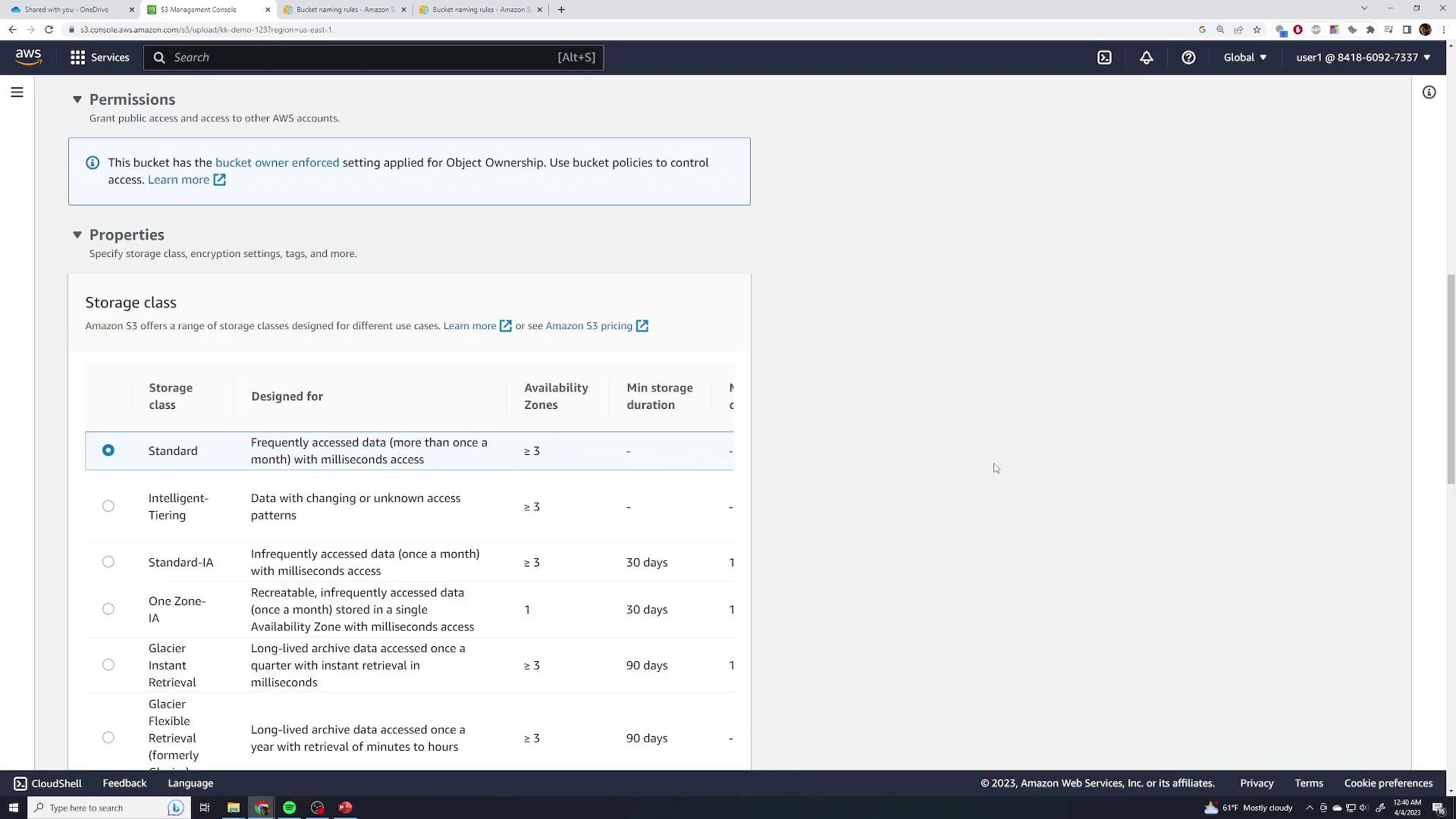
Task: Select the Intelligent-Tiering storage class radio
Action: coord(108,507)
